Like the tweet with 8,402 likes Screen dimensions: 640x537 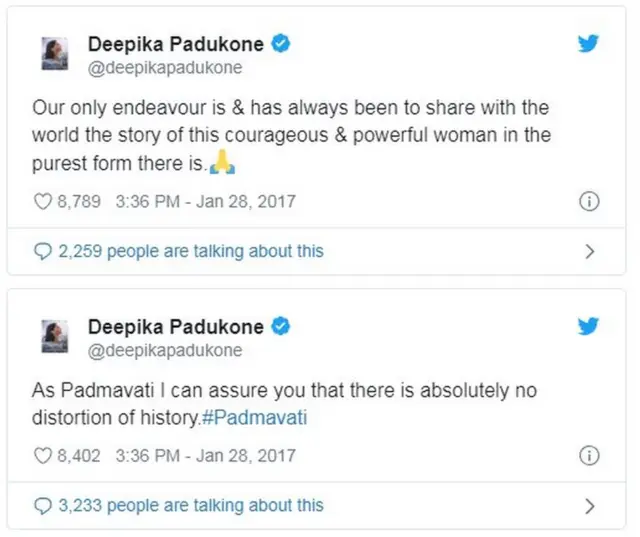[43, 455]
